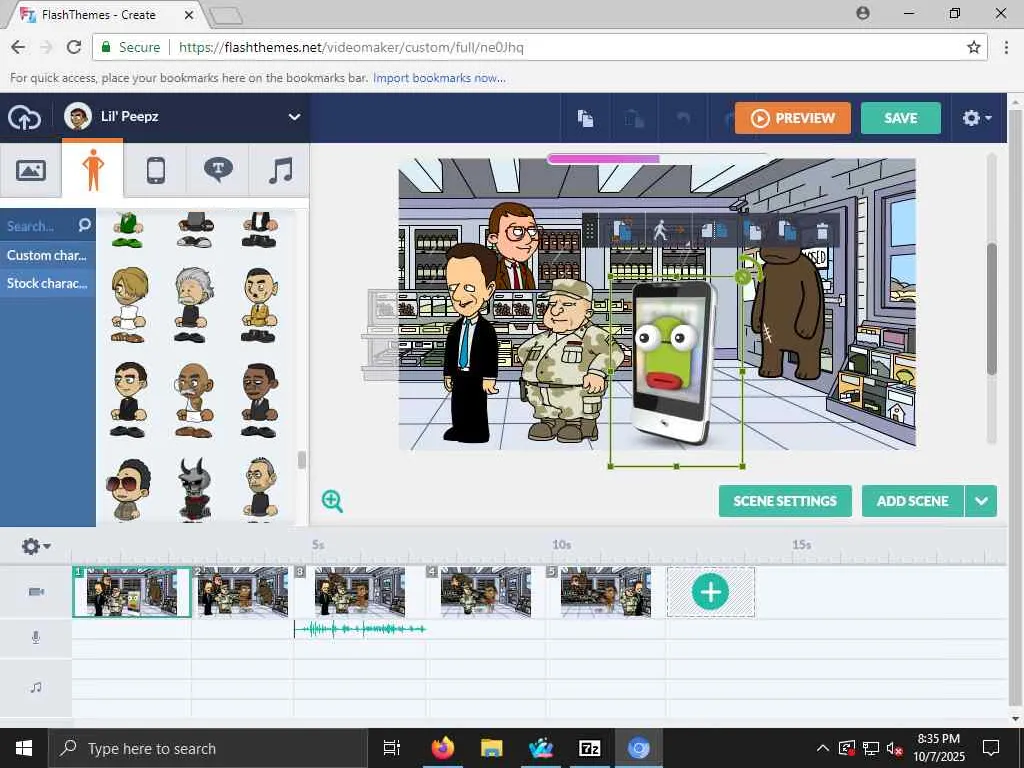1024x768 pixels.
Task: Click the drag handle on floating toolbar
Action: click(590, 231)
